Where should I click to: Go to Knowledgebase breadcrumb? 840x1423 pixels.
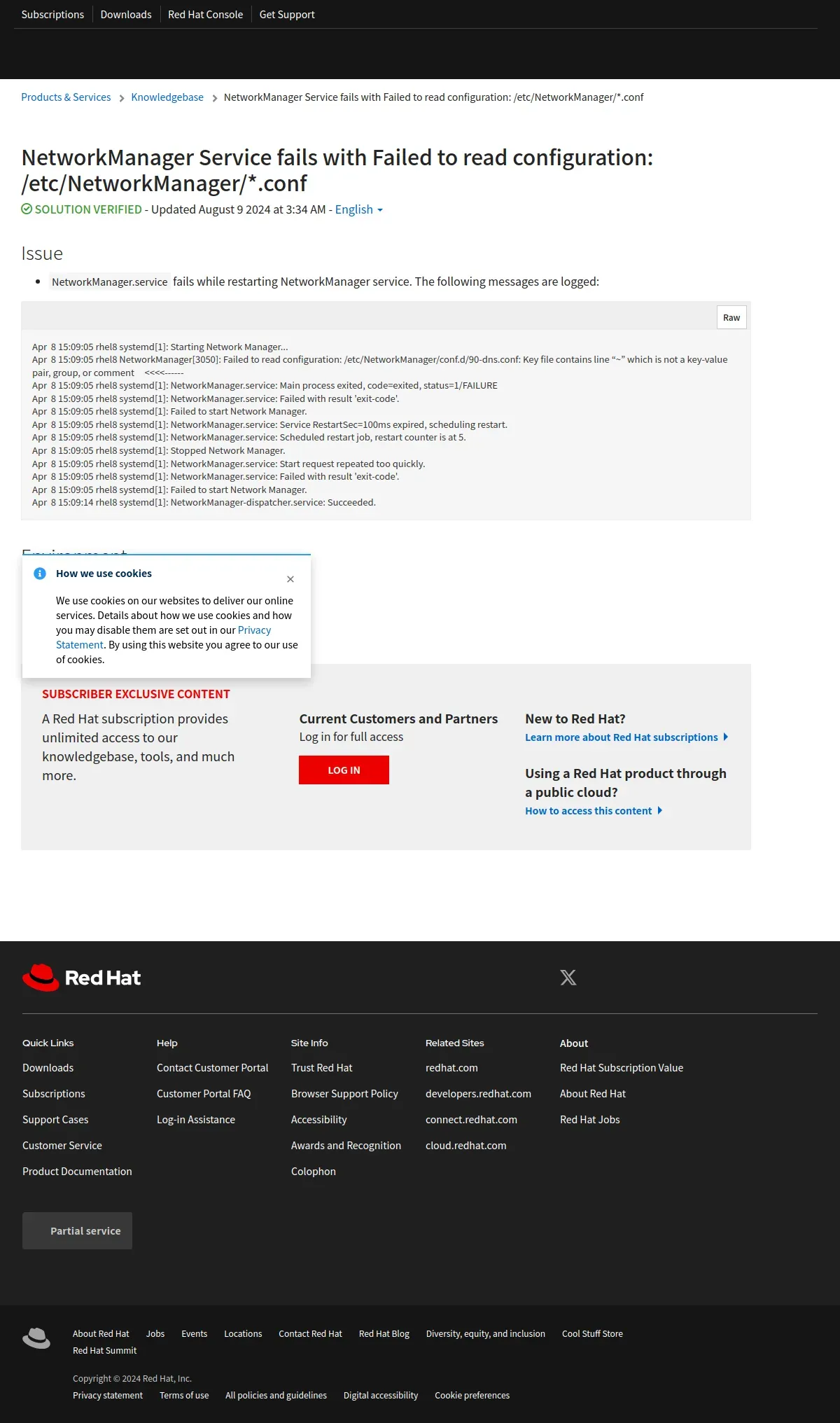tap(167, 97)
